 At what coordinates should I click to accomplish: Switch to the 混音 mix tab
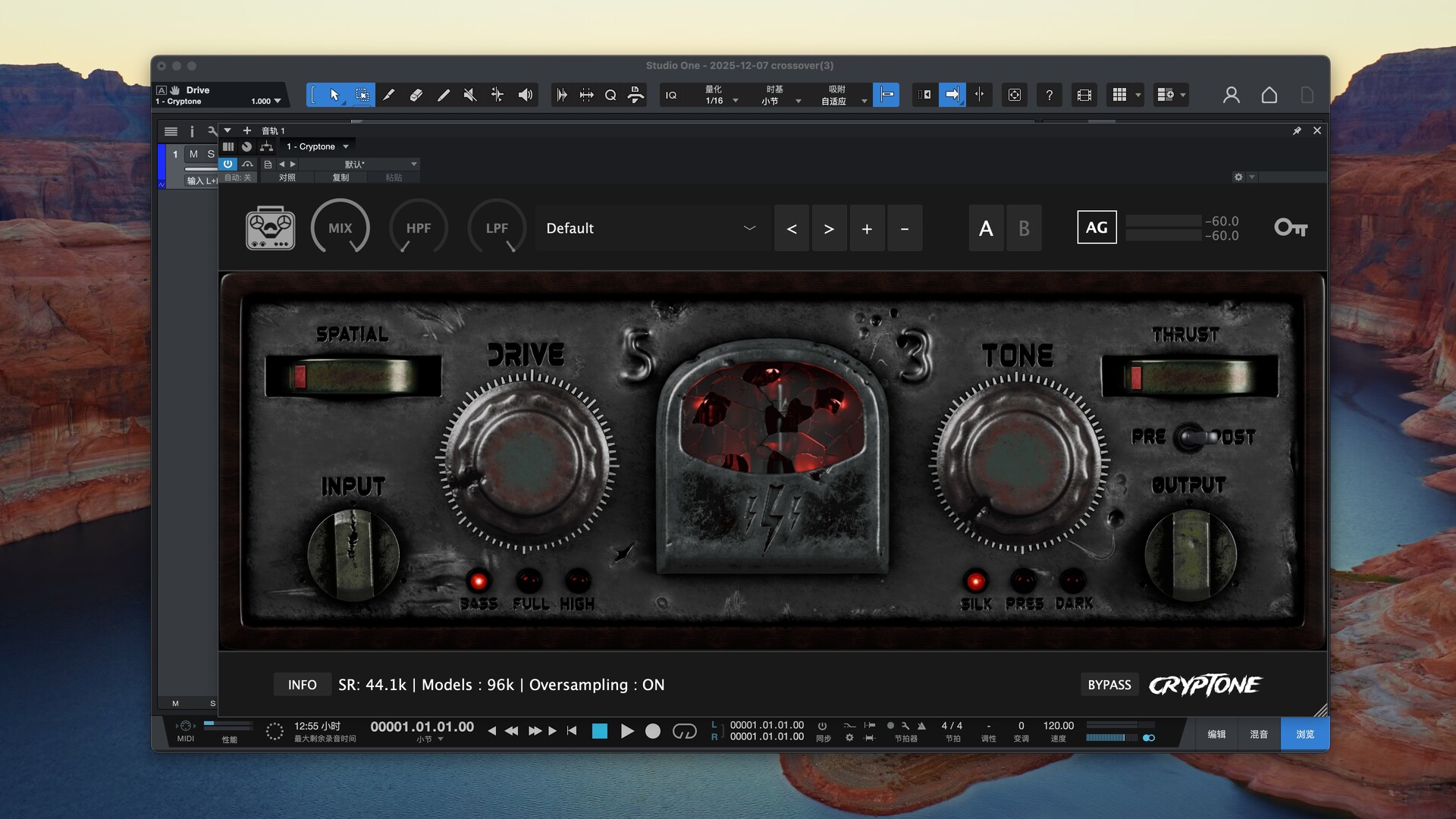[1259, 734]
